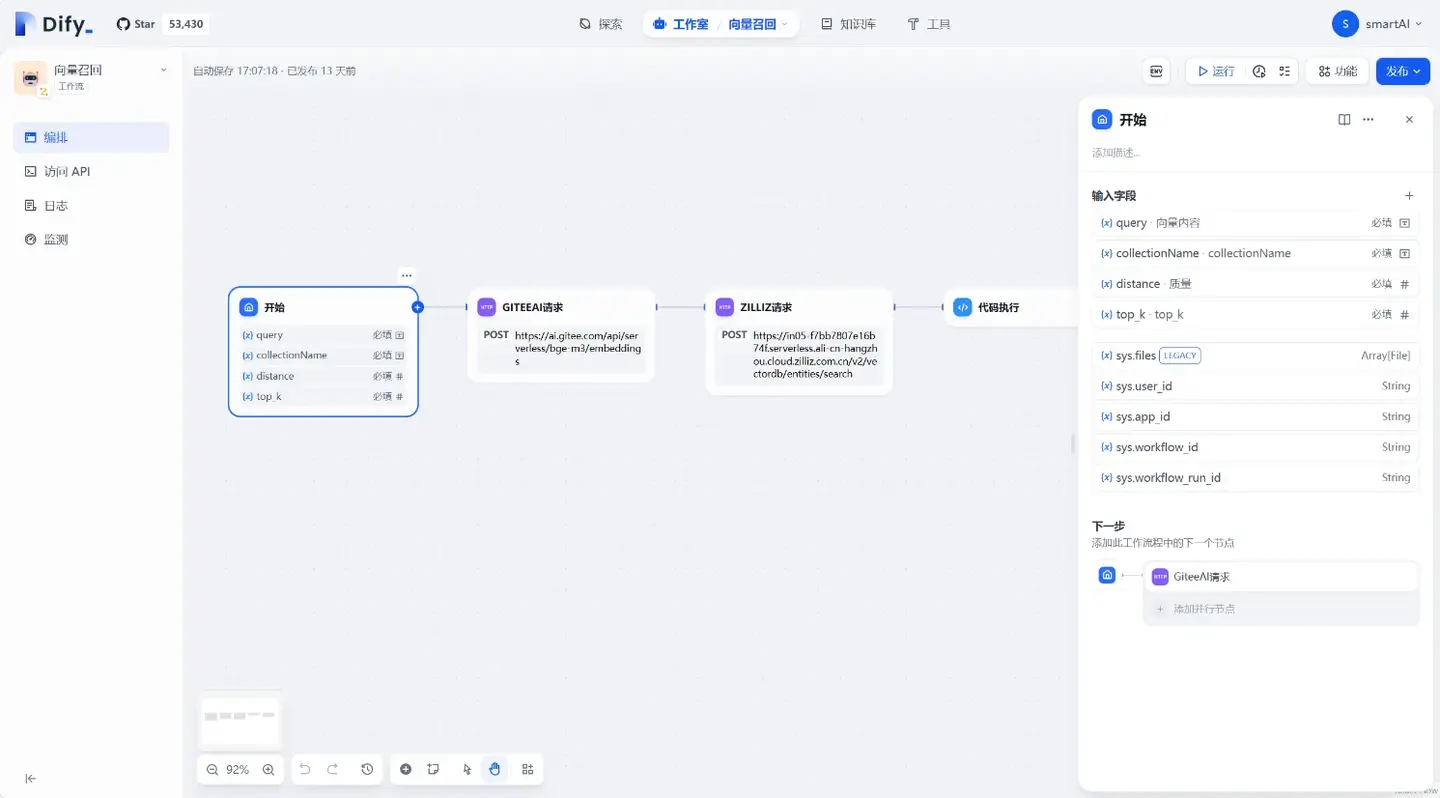The image size is (1440, 798).
Task: Click the undo icon in bottom toolbar
Action: pyautogui.click(x=305, y=769)
